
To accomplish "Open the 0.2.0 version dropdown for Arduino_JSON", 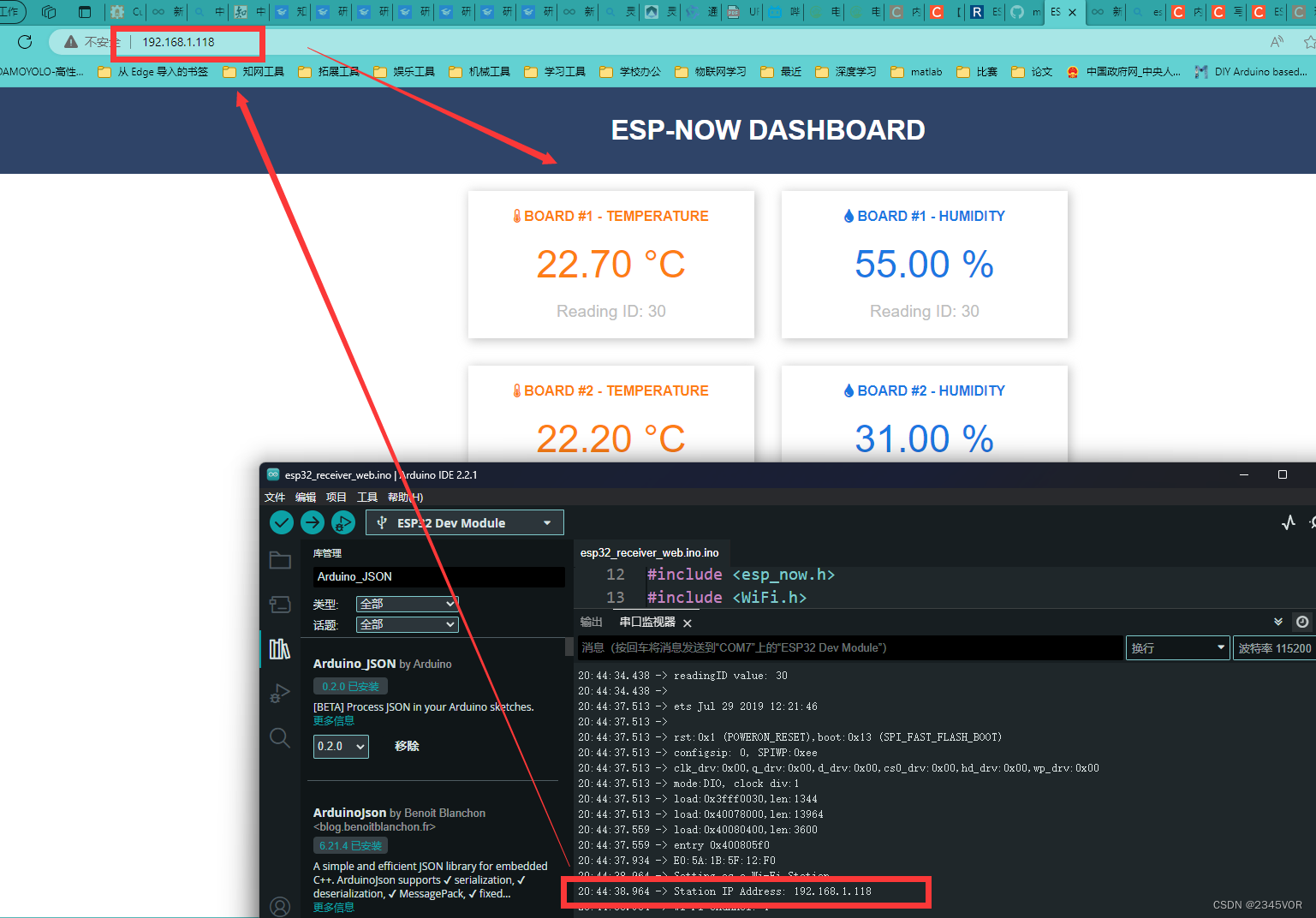I will click(341, 747).
